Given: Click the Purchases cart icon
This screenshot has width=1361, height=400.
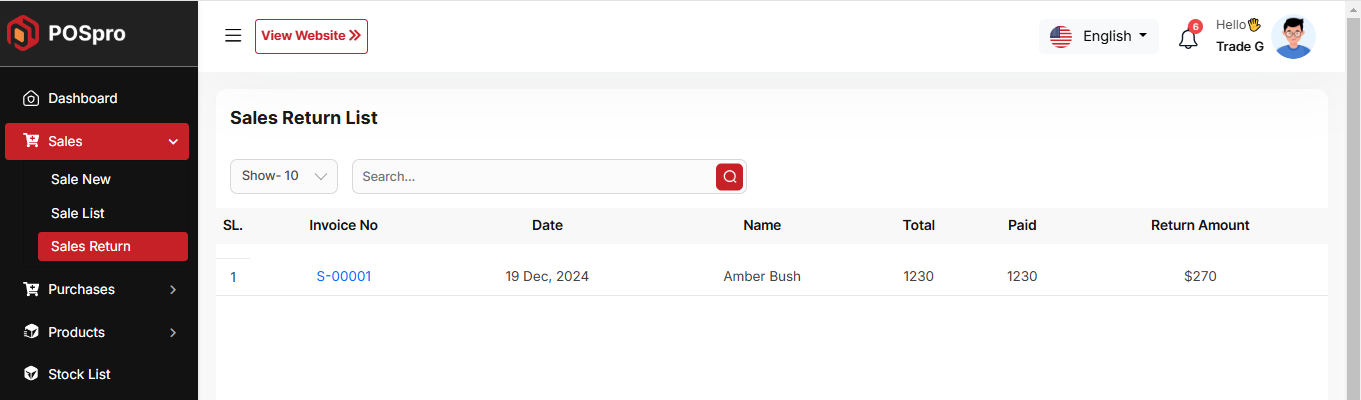Looking at the screenshot, I should tap(31, 290).
